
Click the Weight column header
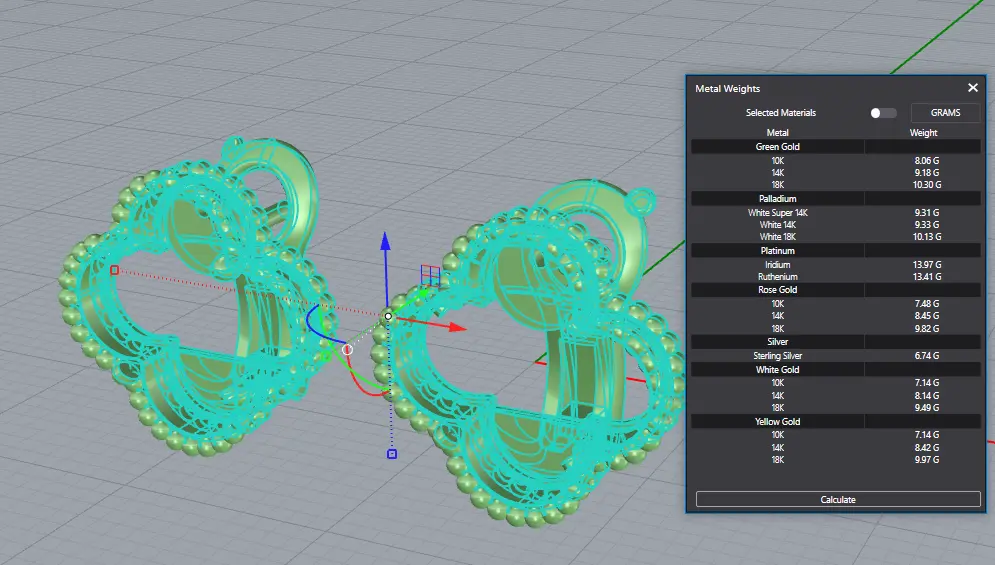[x=923, y=133]
